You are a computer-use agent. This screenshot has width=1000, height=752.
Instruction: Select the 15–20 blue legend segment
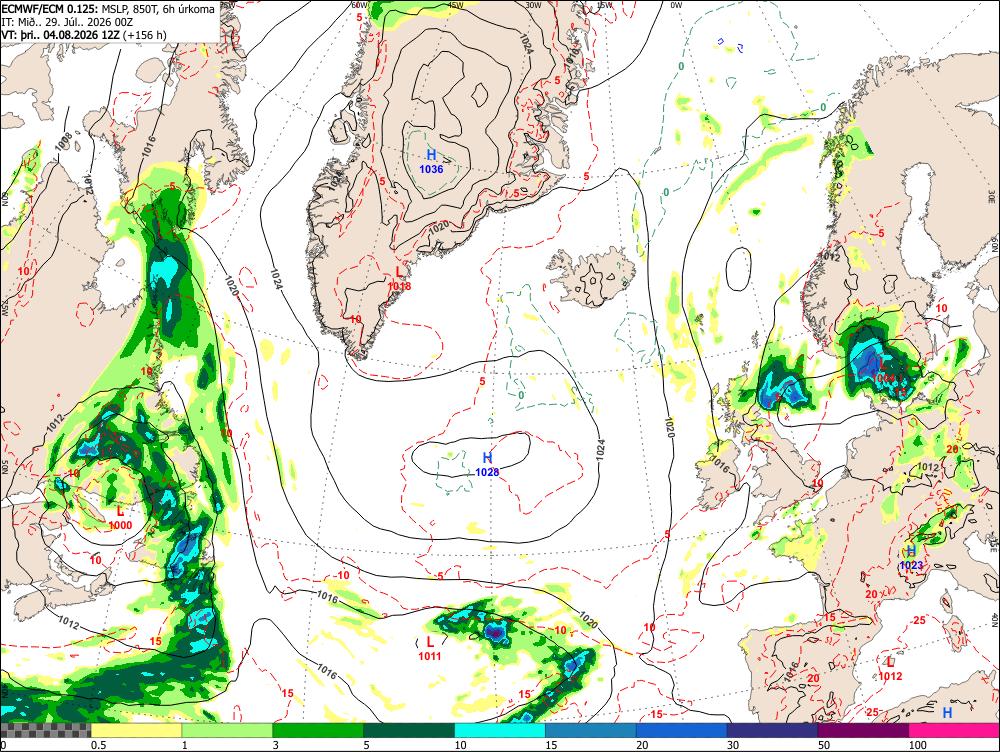(x=591, y=730)
